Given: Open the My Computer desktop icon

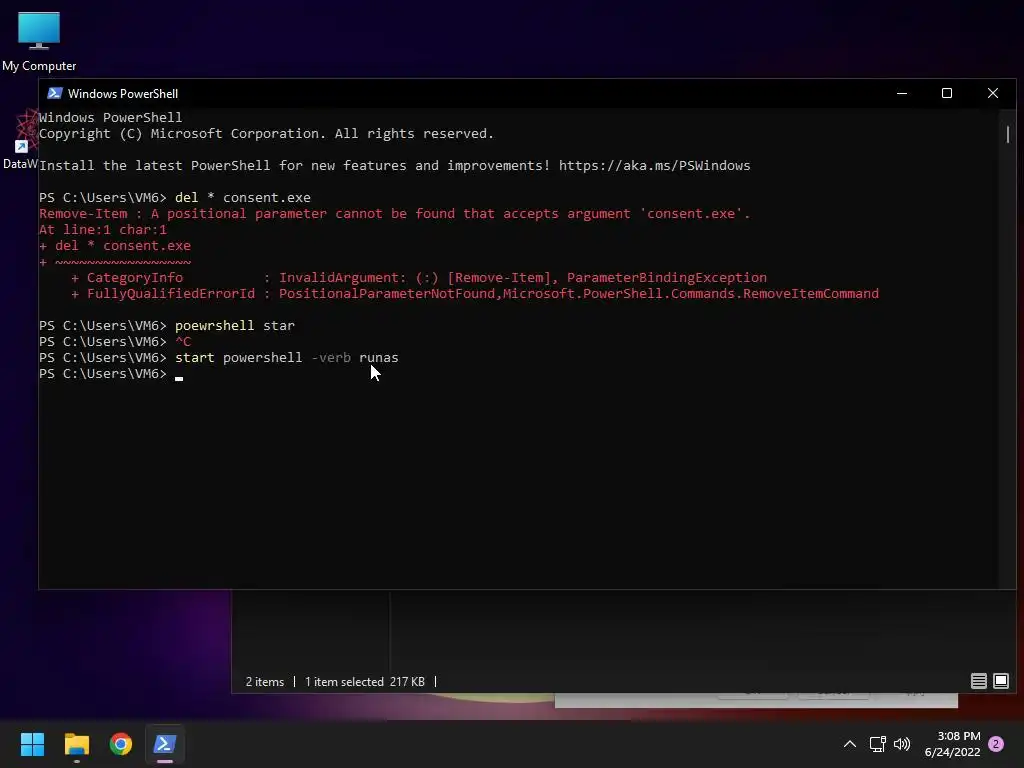Looking at the screenshot, I should coord(39,42).
